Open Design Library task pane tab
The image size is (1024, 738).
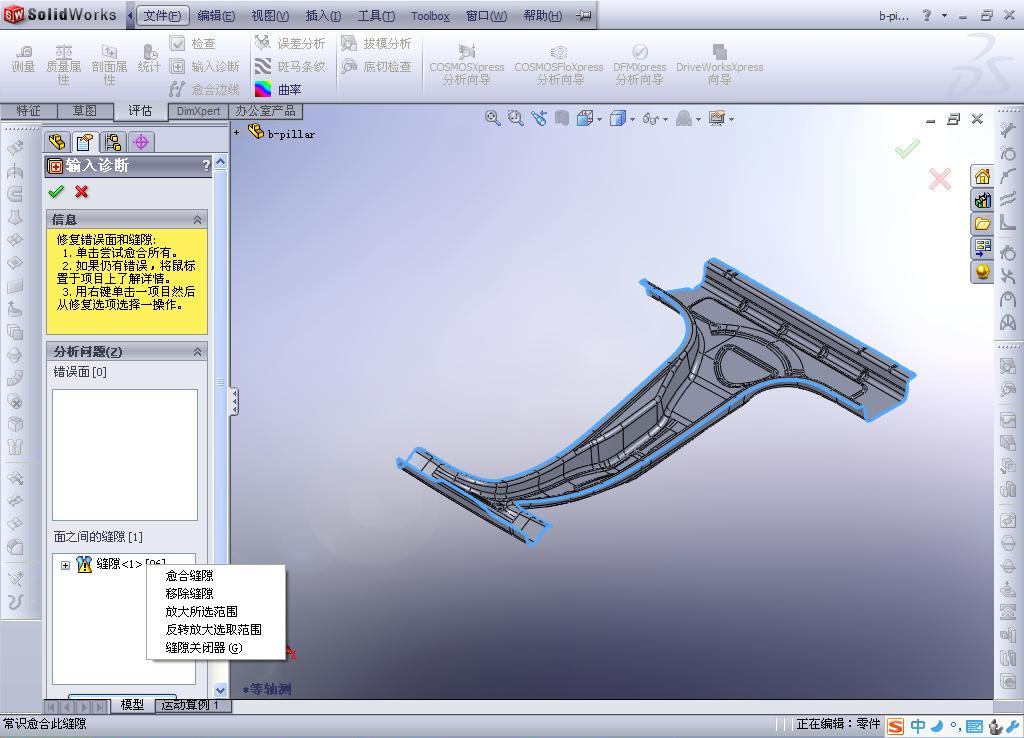point(982,200)
